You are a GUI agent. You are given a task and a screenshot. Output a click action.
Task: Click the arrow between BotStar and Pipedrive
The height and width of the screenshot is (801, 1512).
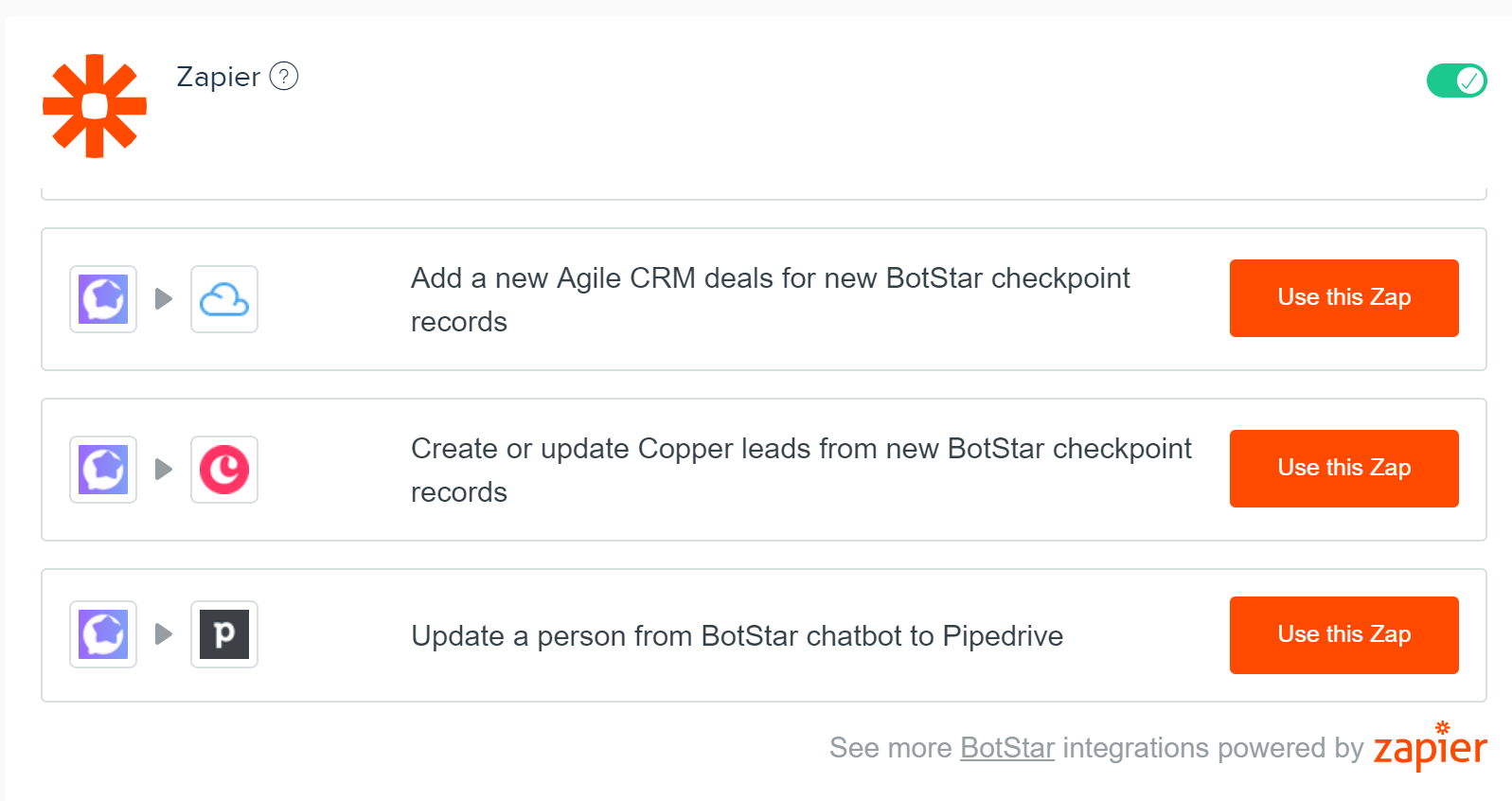[164, 634]
